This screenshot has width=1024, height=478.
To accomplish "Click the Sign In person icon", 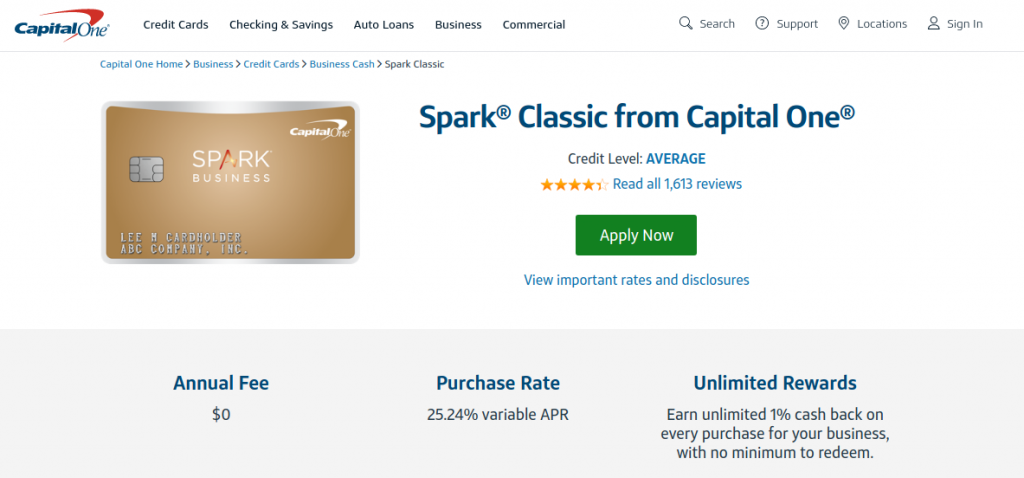I will tap(934, 23).
